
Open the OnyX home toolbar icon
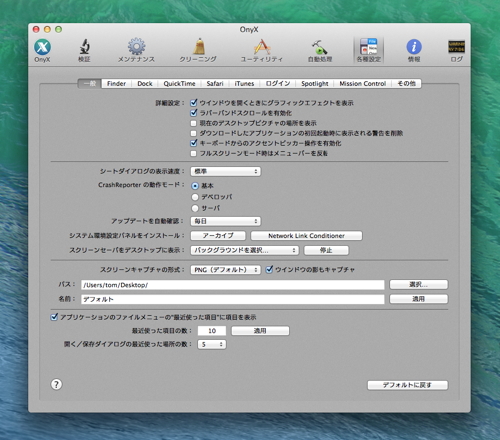tap(42, 50)
